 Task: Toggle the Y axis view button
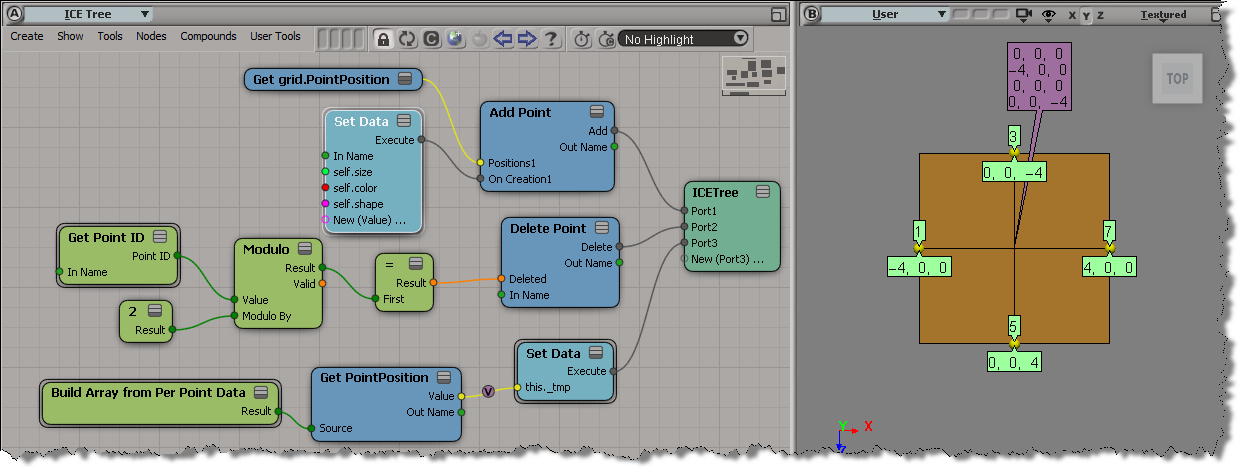click(1086, 15)
